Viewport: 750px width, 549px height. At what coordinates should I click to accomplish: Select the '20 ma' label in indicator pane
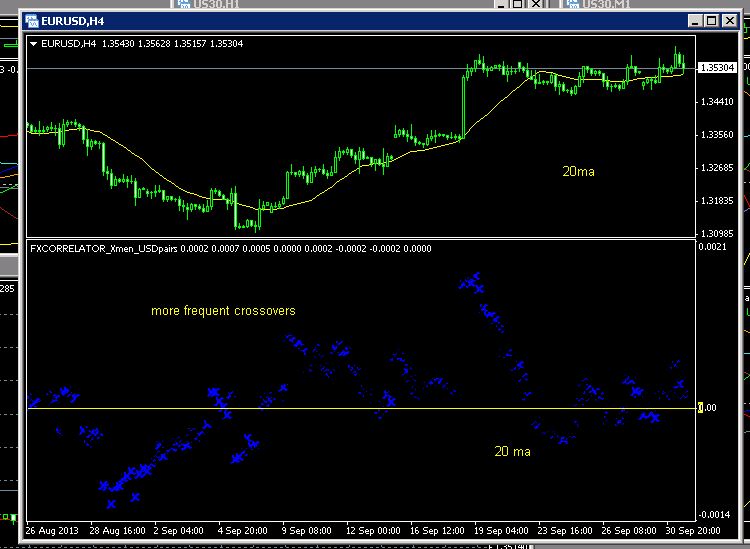pyautogui.click(x=512, y=451)
